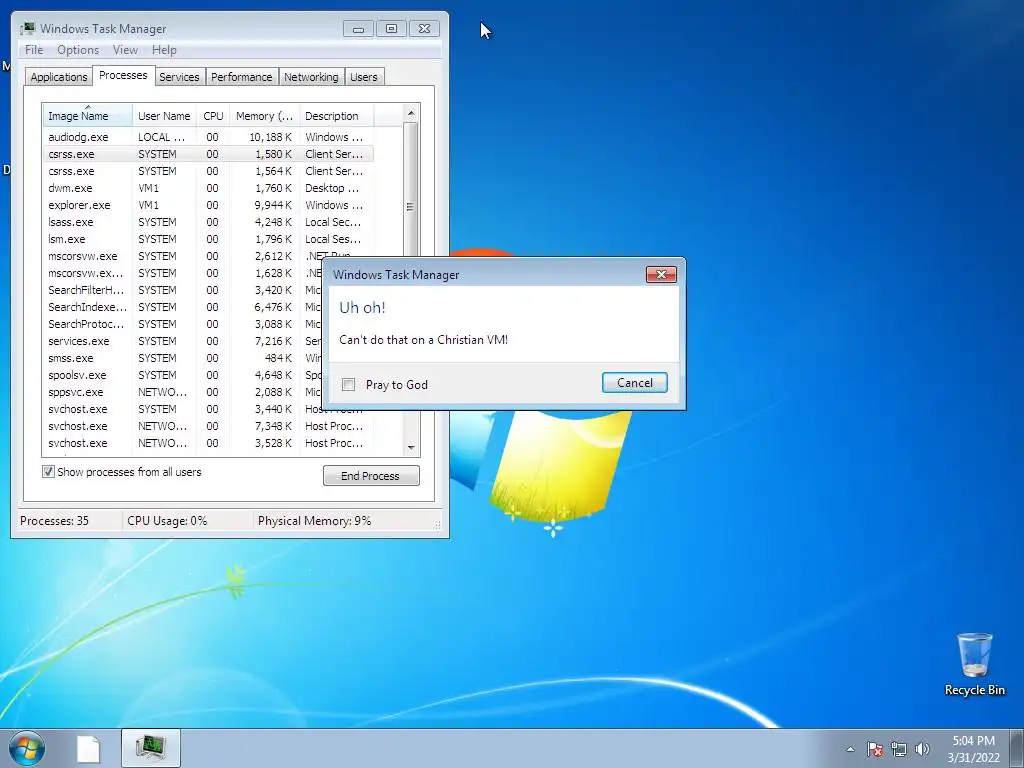
Task: Switch to the Networking tab
Action: click(x=311, y=77)
